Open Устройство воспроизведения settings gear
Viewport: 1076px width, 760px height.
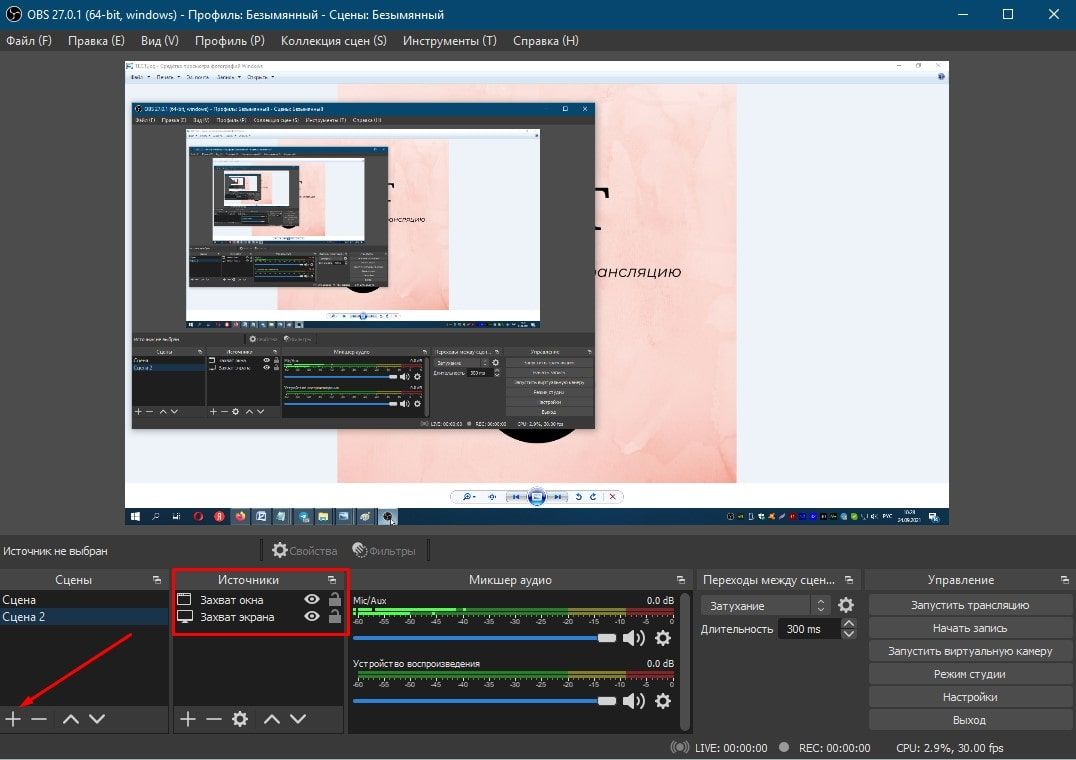pos(663,701)
